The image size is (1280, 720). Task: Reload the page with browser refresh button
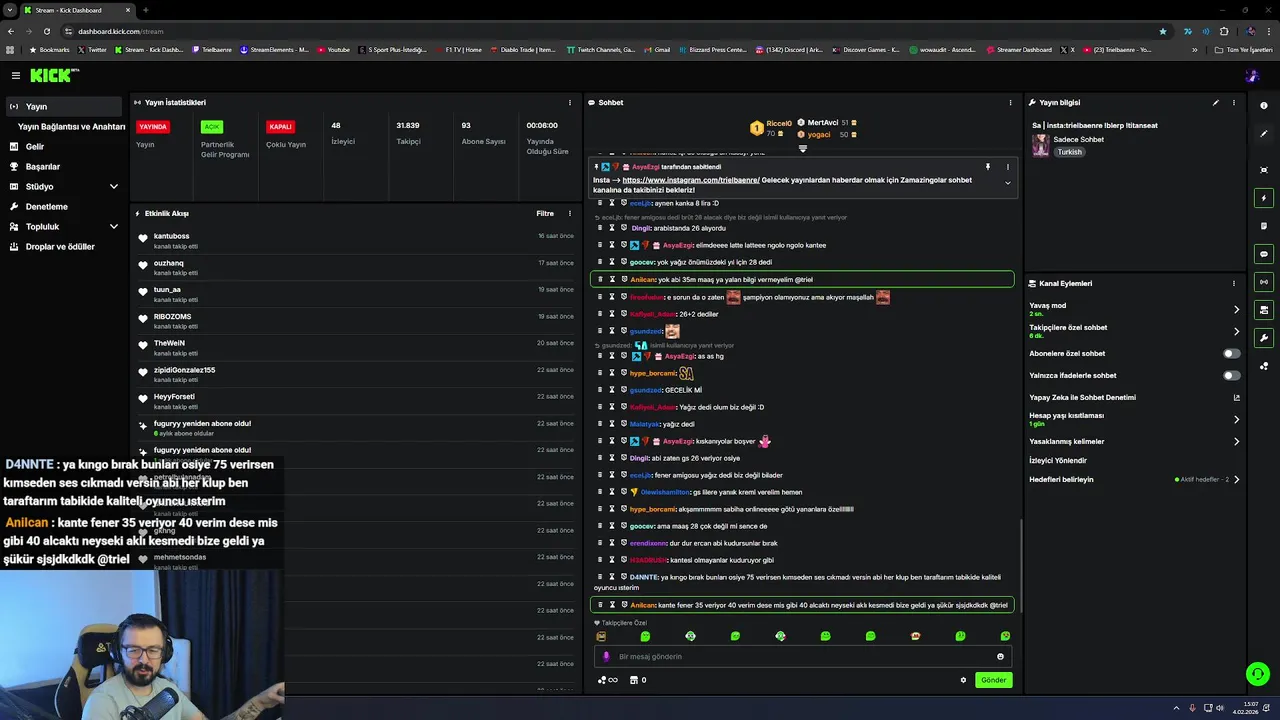coord(47,31)
